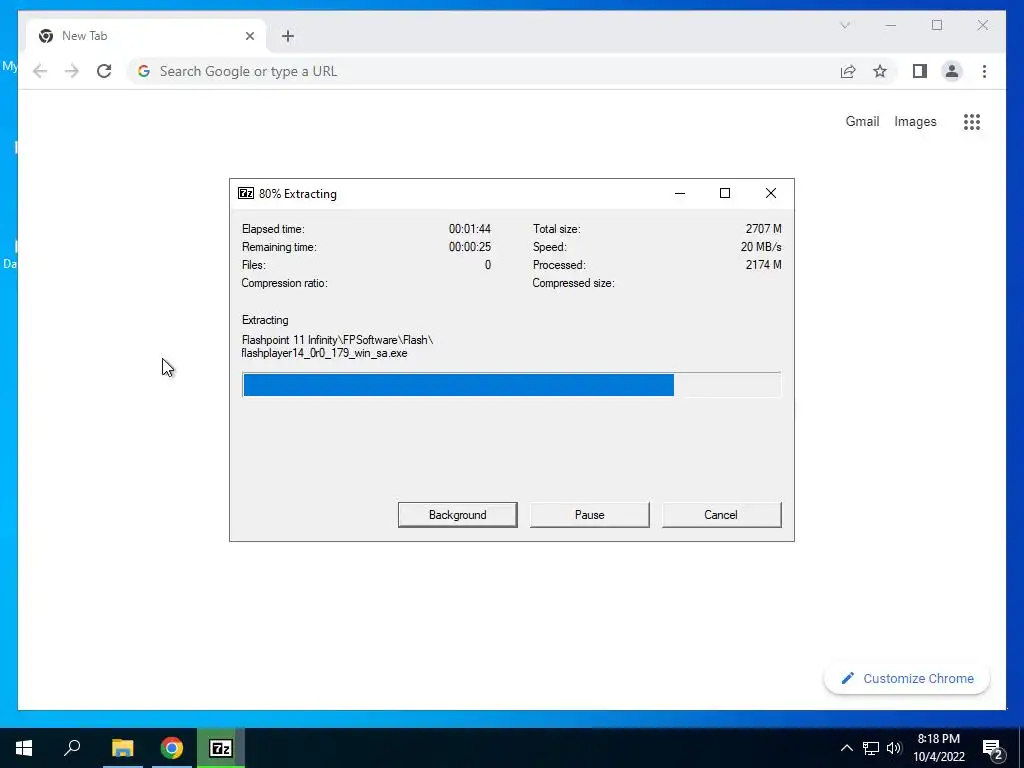
Task: Click the Google logo in the address bar
Action: [144, 71]
